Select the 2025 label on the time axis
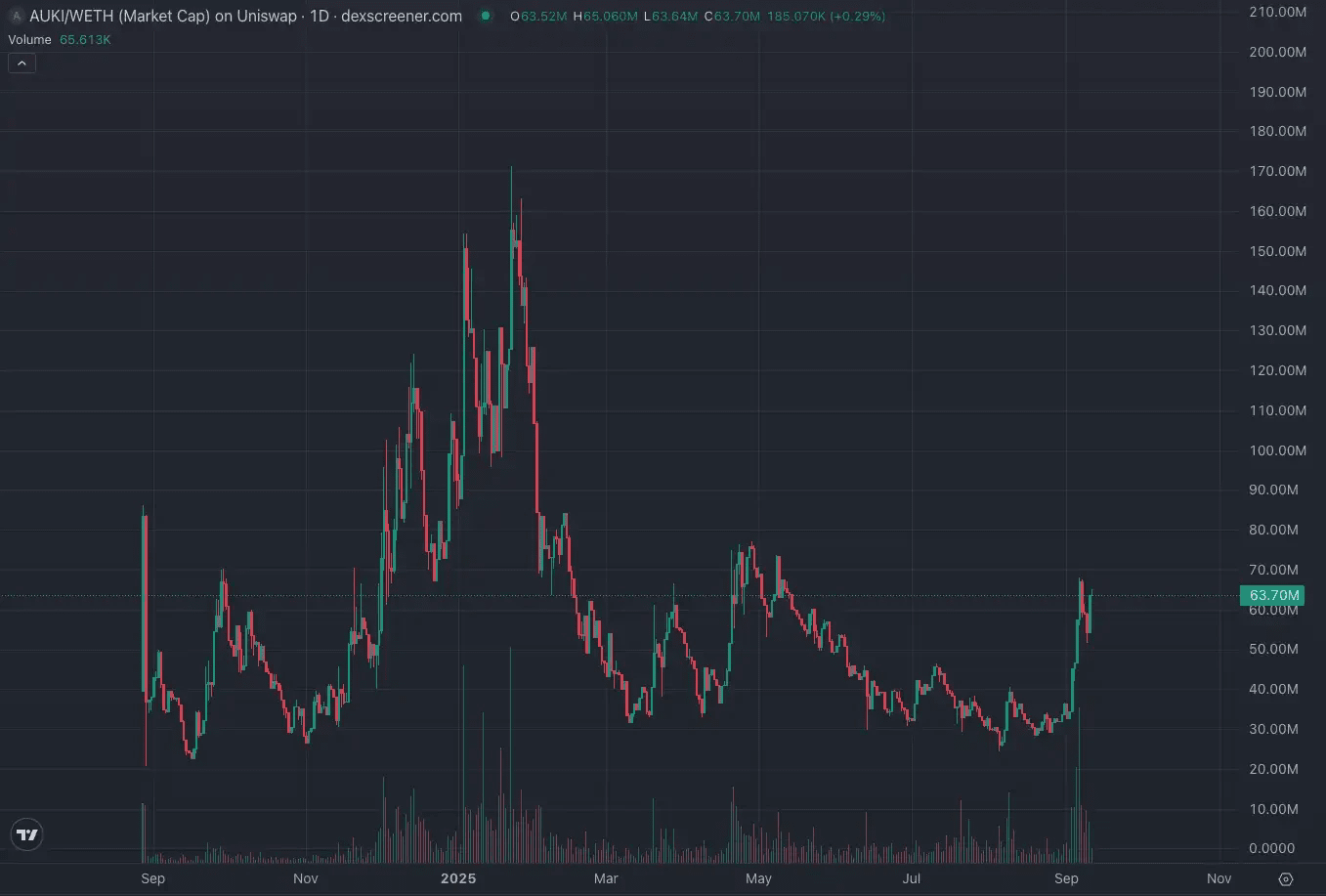This screenshot has height=896, width=1326. point(458,878)
